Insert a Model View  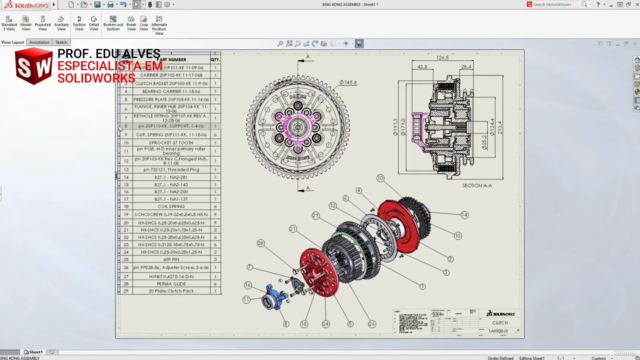coord(26,23)
